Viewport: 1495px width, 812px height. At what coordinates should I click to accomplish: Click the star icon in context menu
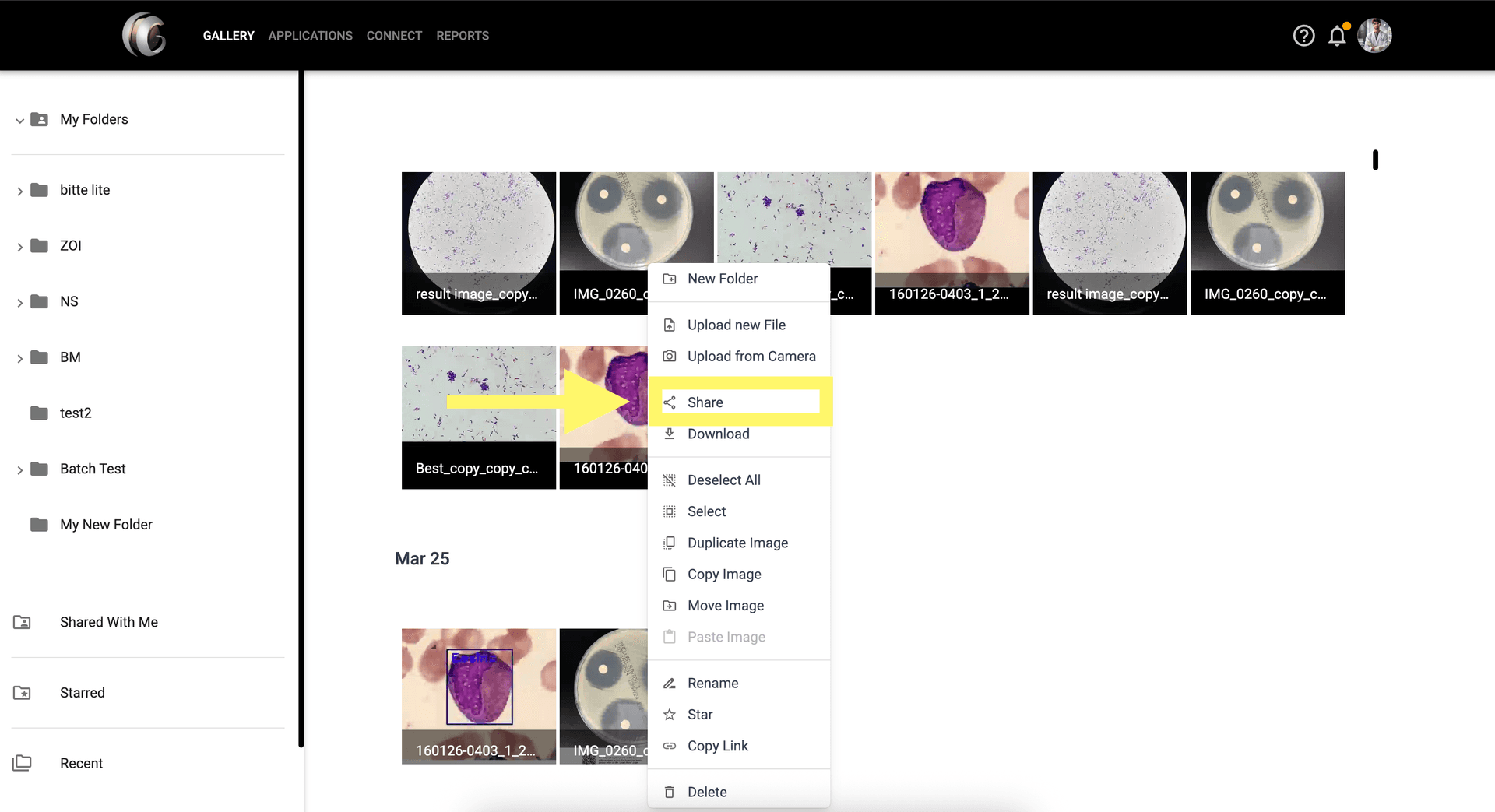(669, 715)
